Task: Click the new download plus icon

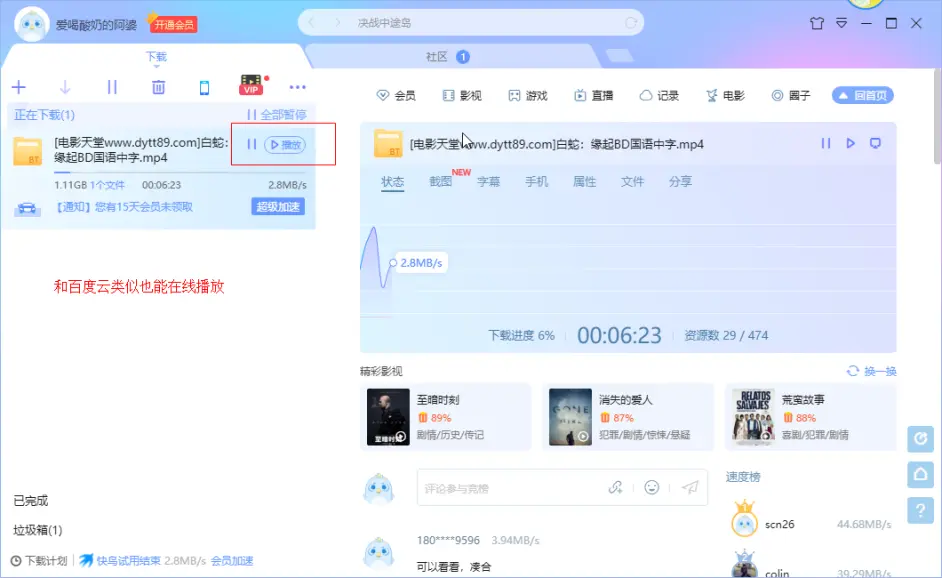Action: 19,87
